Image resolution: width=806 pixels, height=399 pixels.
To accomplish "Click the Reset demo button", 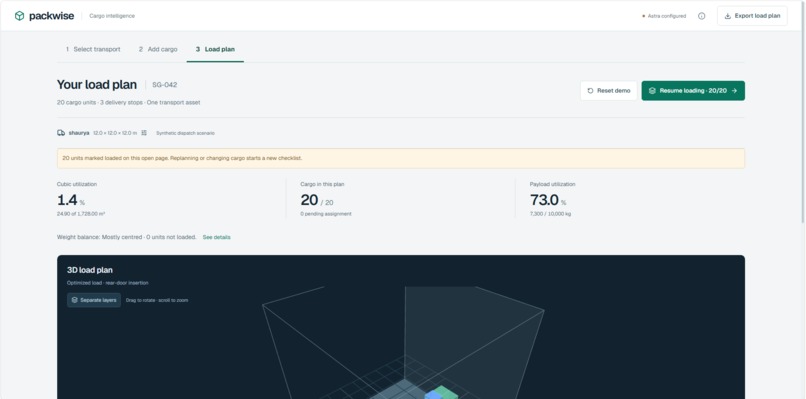I will (x=609, y=90).
